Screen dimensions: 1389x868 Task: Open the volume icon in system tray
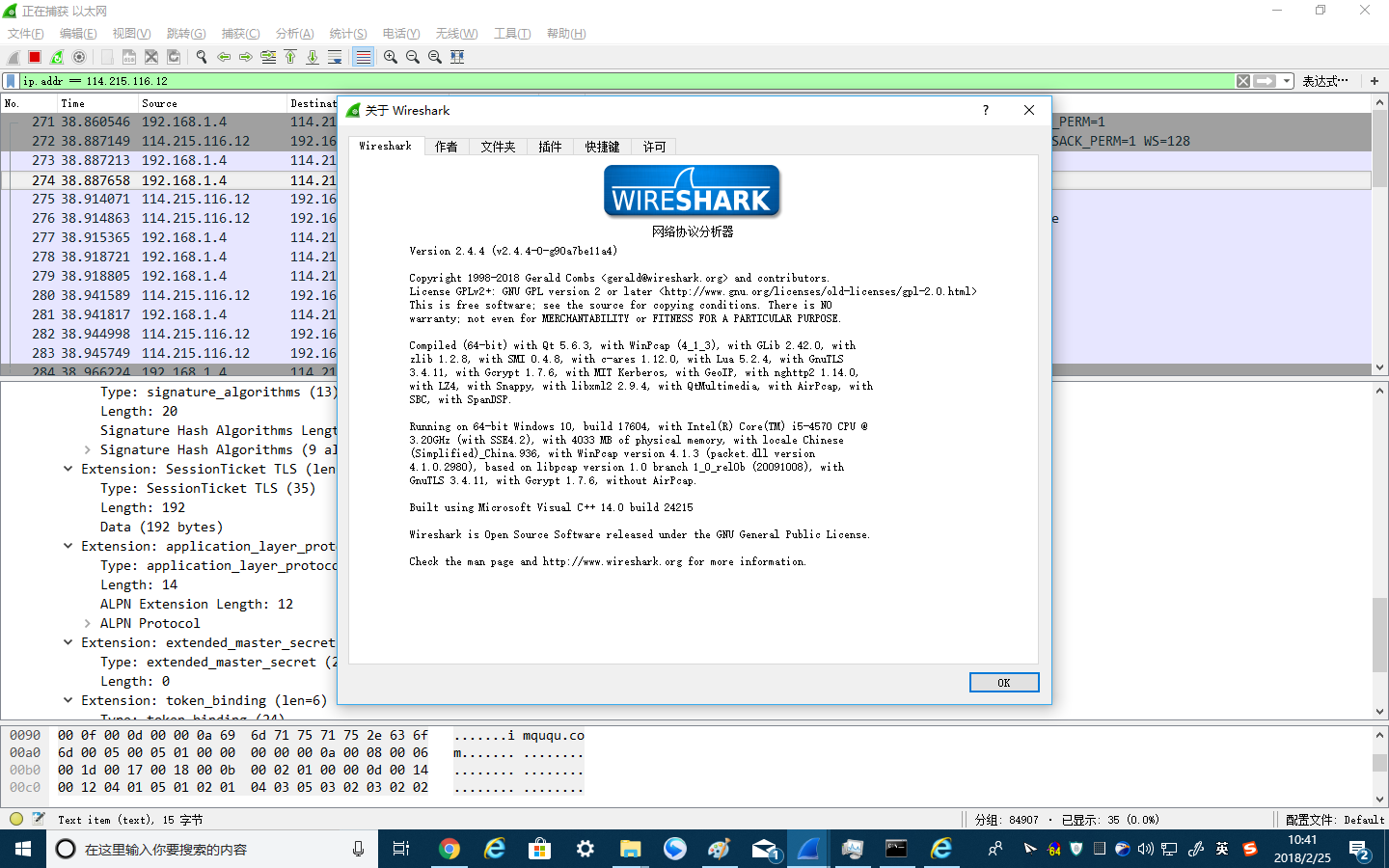click(1144, 850)
